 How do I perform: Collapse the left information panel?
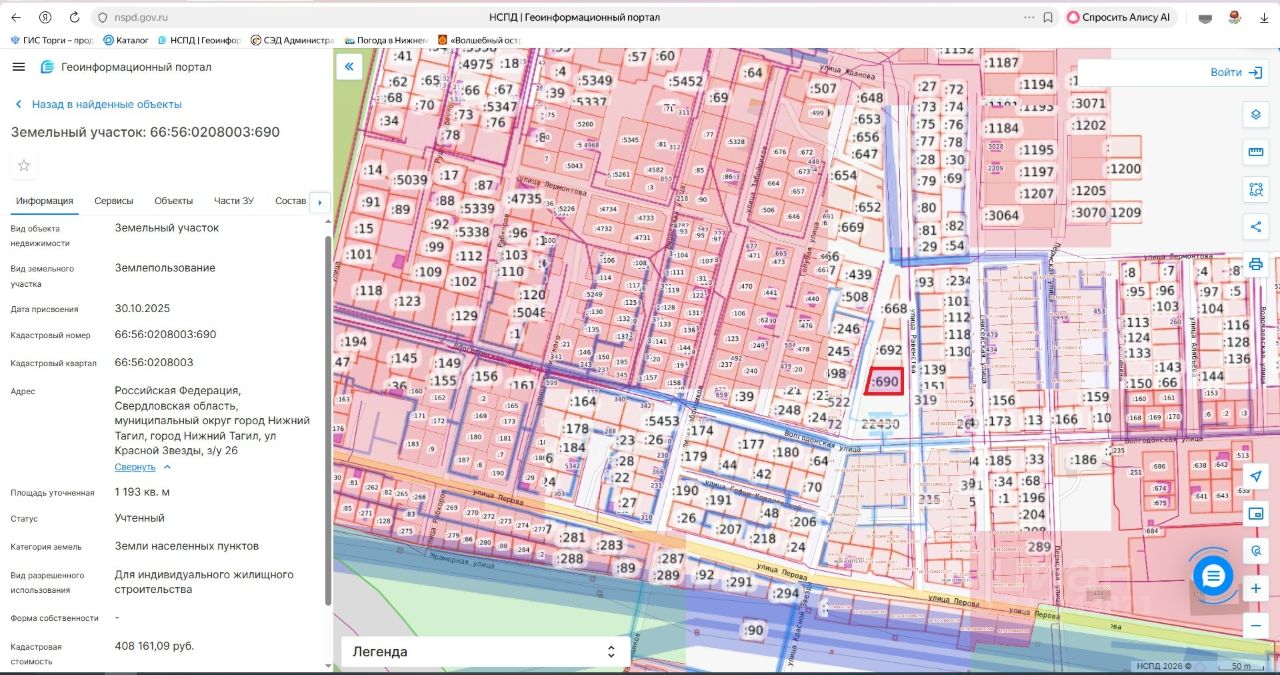[349, 67]
